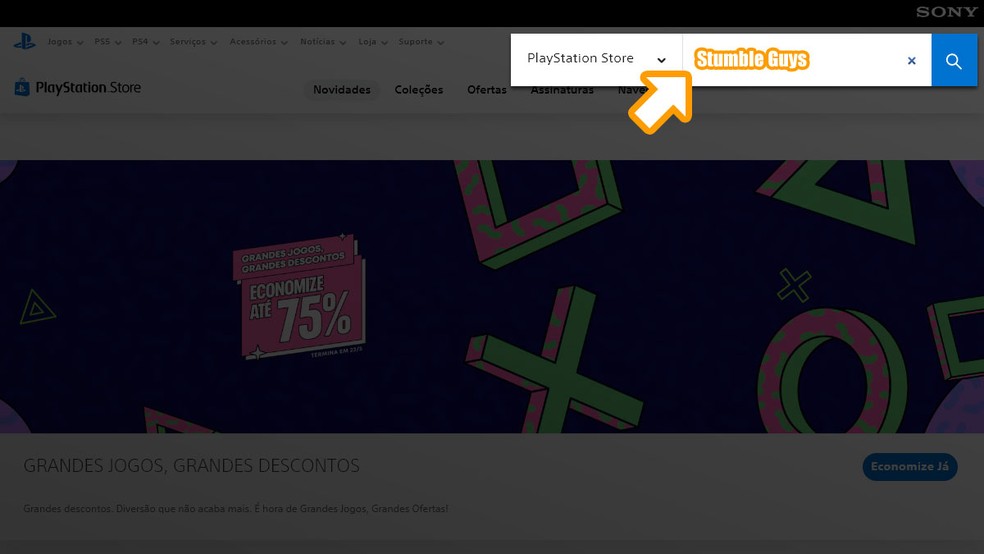Open the Economize até 75% promo banner
This screenshot has width=984, height=554.
298,297
